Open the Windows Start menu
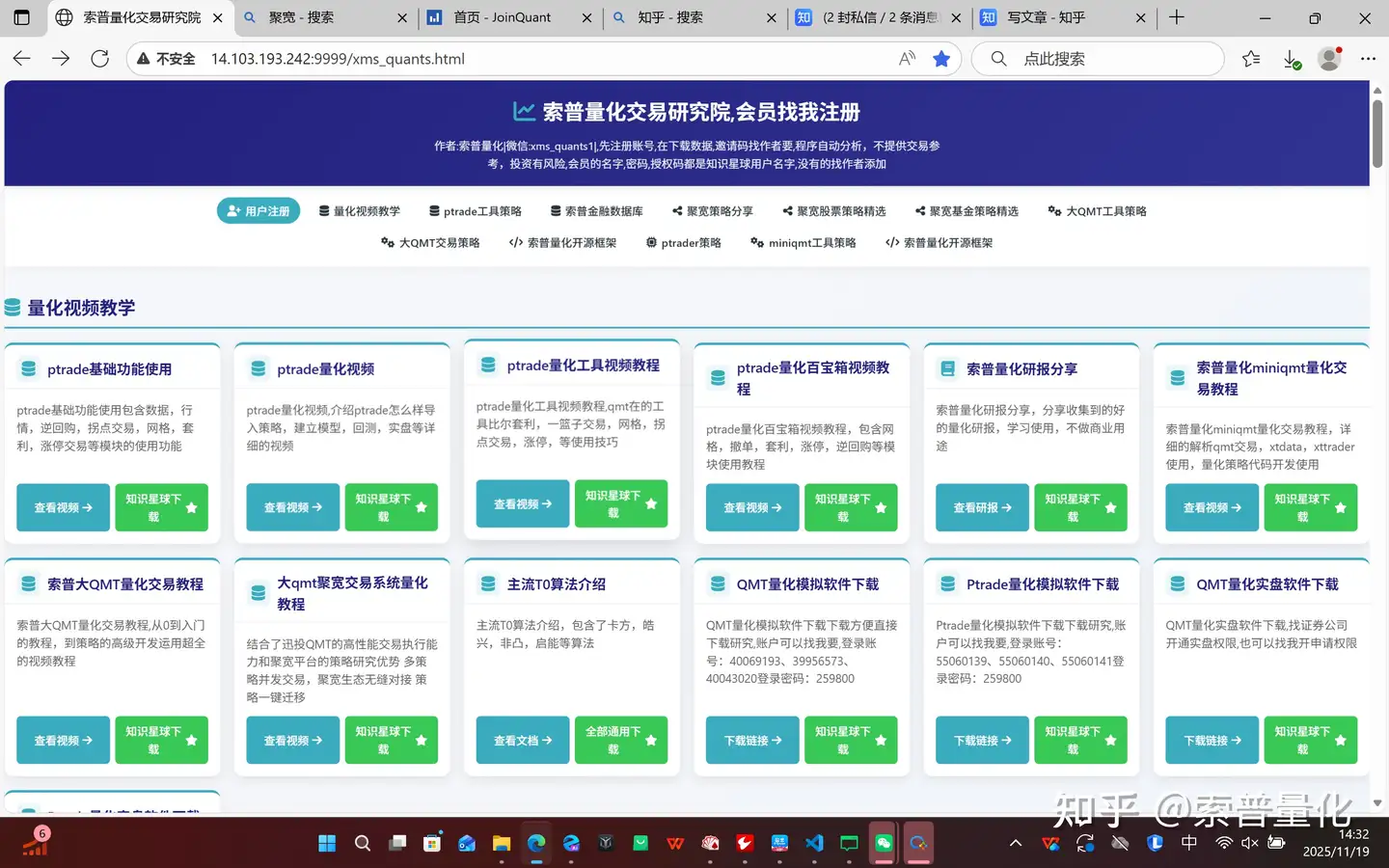Image resolution: width=1389 pixels, height=868 pixels. (327, 843)
